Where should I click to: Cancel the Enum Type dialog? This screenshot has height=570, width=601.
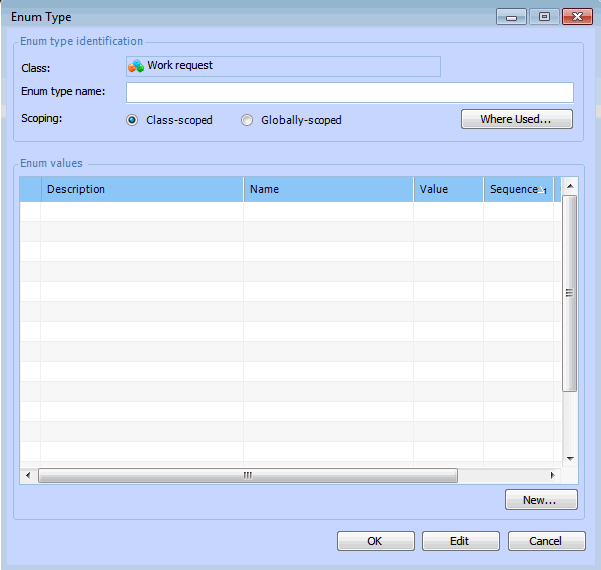[546, 541]
